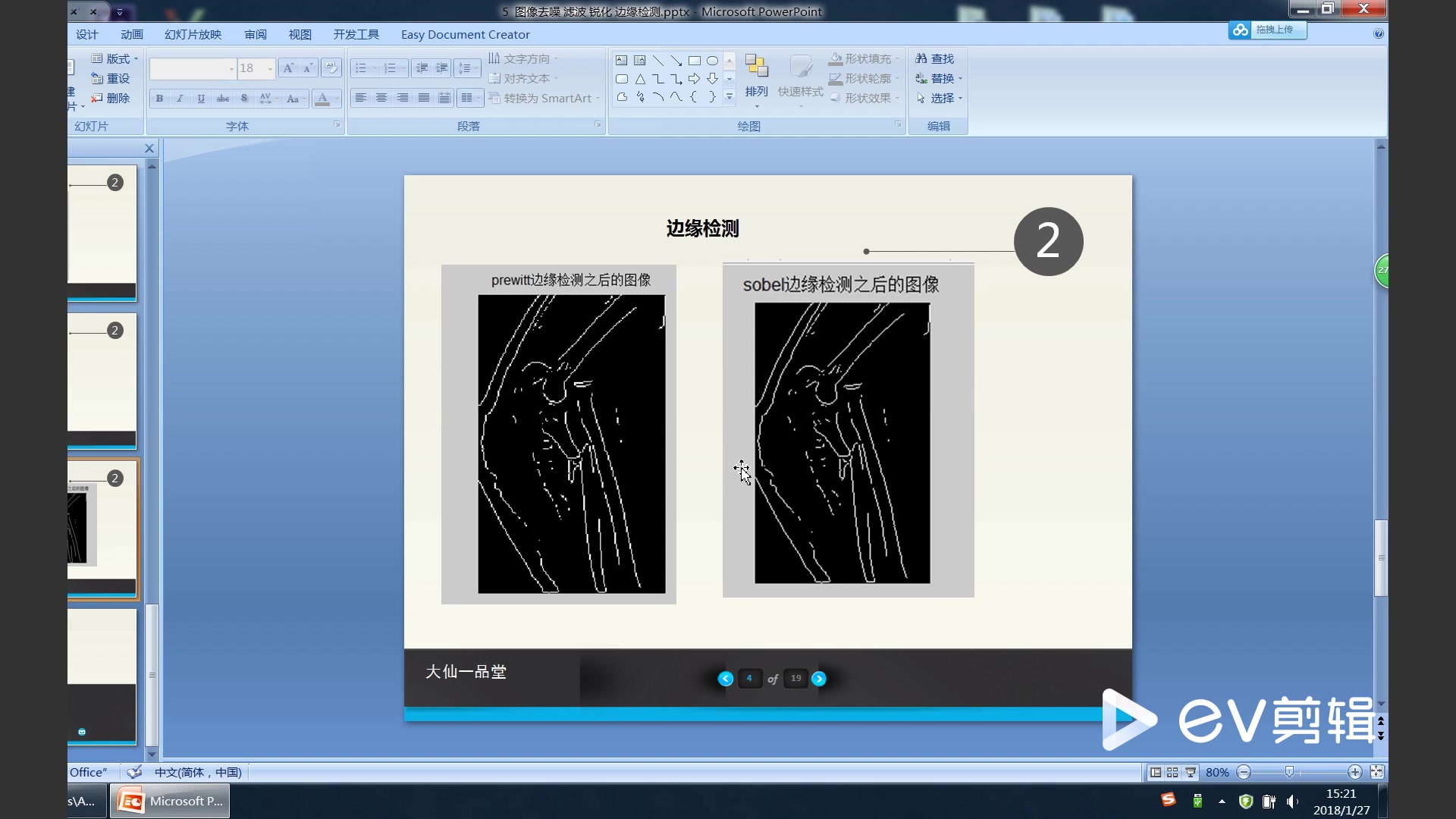Screen dimensions: 1456x819
Task: Choose the right arrow shape
Action: tap(694, 79)
